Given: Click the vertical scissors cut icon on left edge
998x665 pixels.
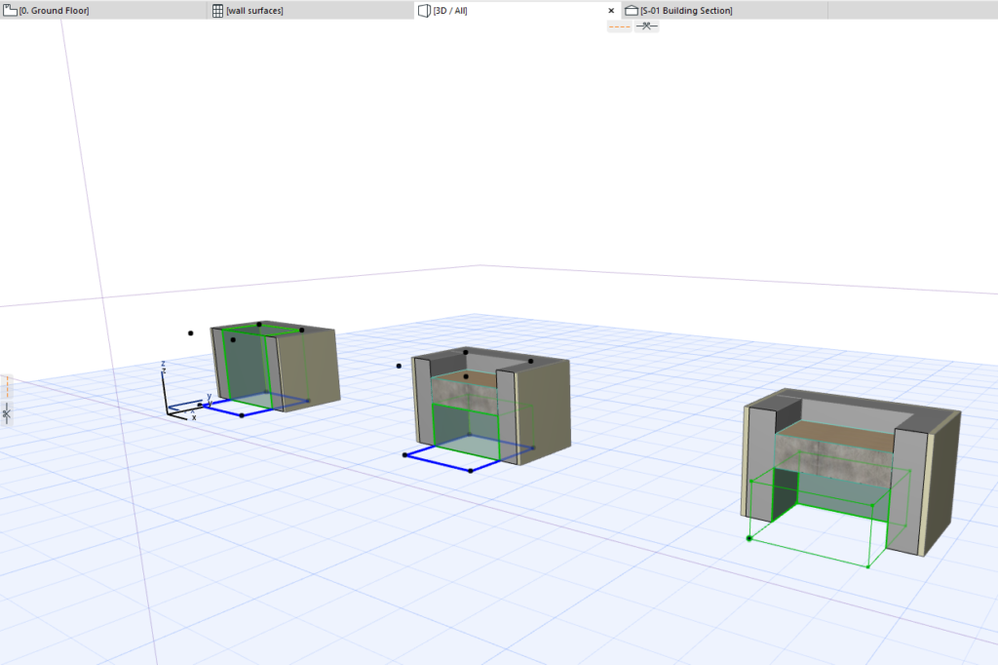Looking at the screenshot, I should [x=6, y=414].
